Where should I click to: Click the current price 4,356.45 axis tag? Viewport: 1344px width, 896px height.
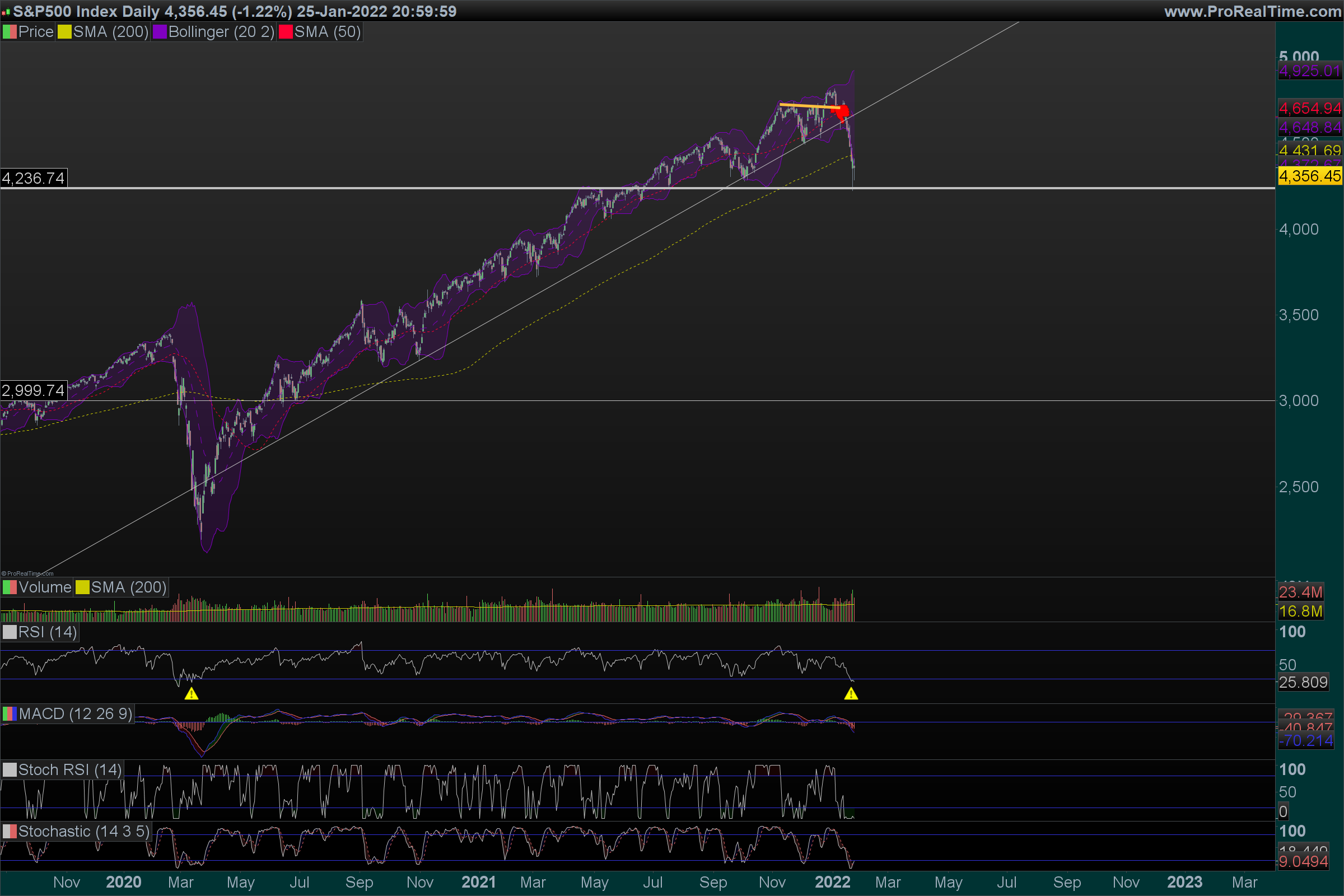tap(1309, 176)
